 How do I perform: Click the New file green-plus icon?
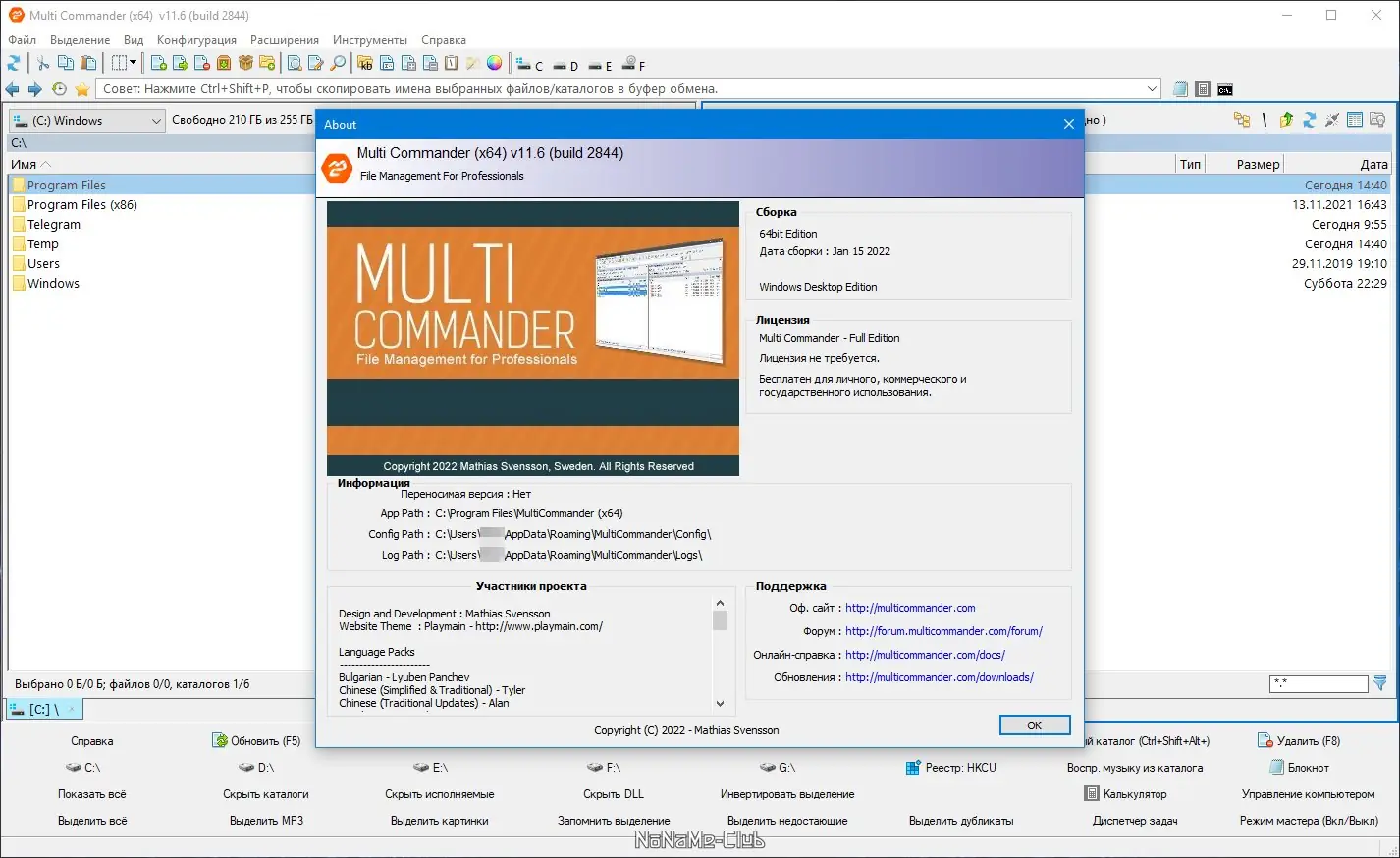click(x=159, y=63)
